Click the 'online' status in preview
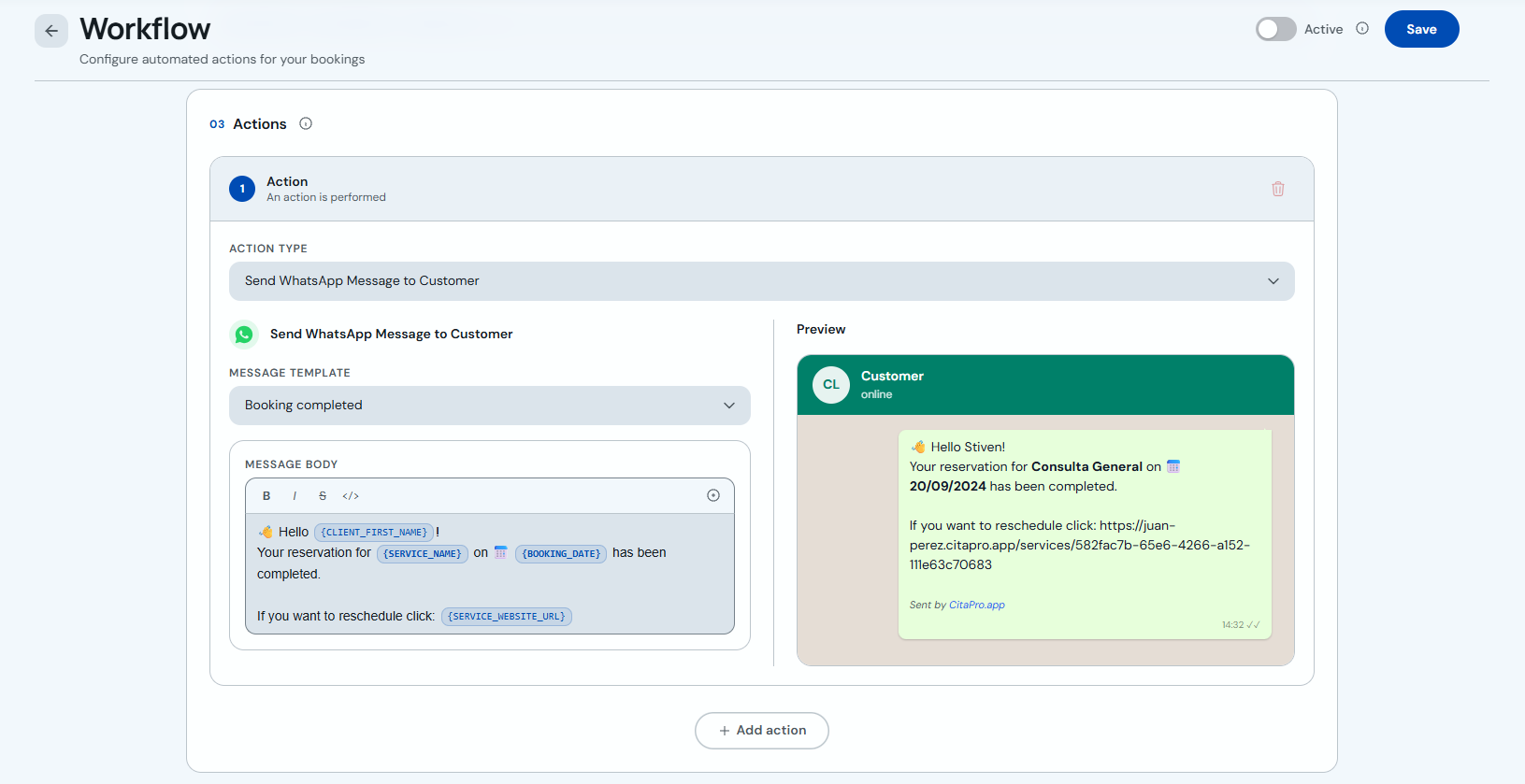Image resolution: width=1525 pixels, height=784 pixels. tap(877, 394)
